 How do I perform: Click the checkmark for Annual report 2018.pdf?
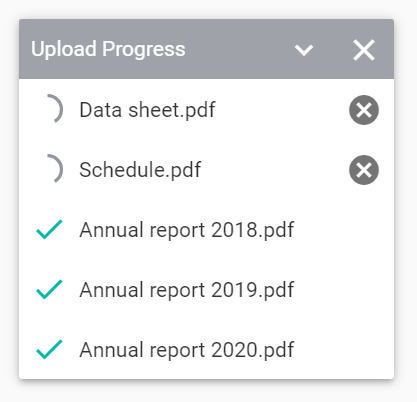(49, 229)
